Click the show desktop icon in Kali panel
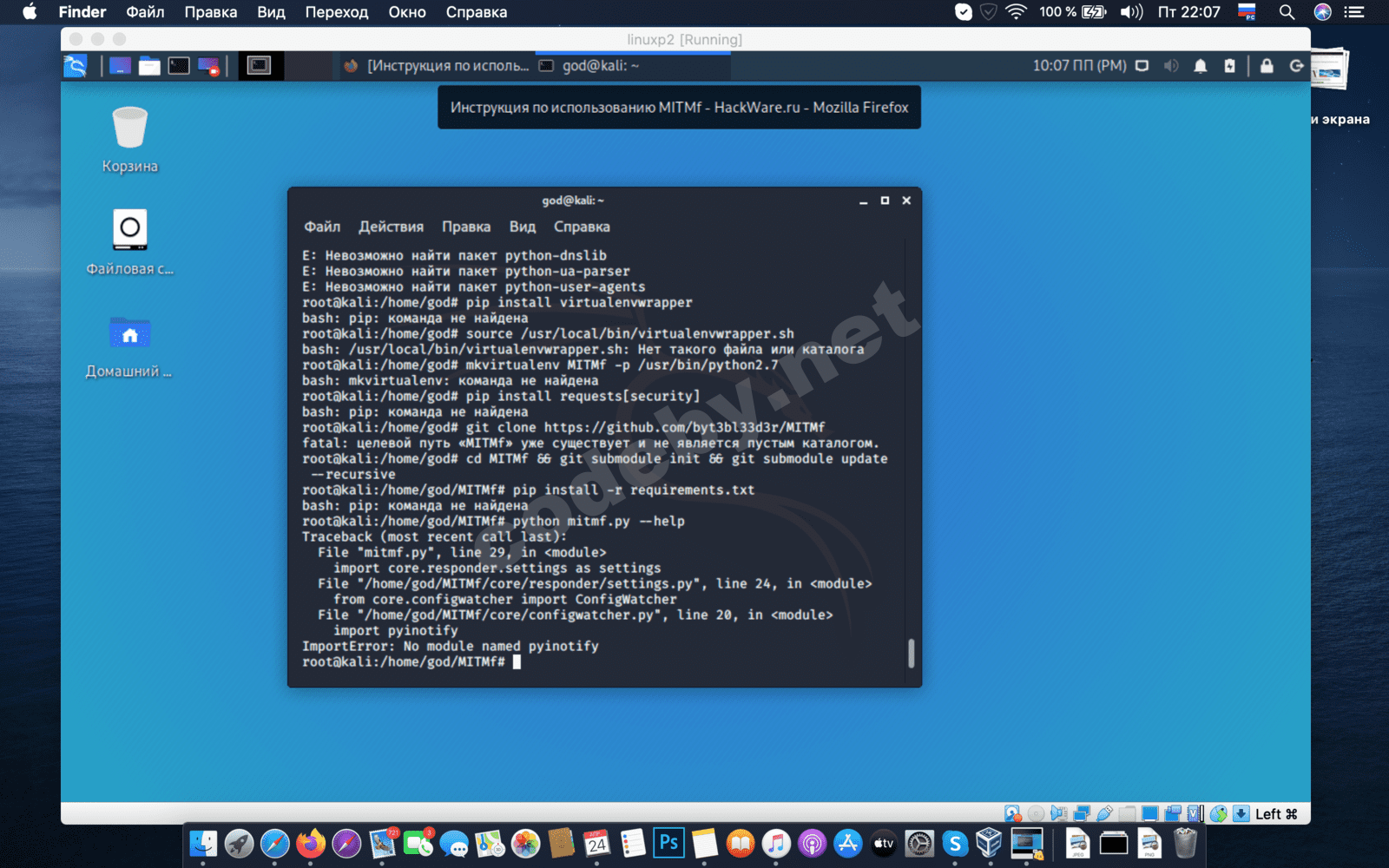 pos(120,66)
